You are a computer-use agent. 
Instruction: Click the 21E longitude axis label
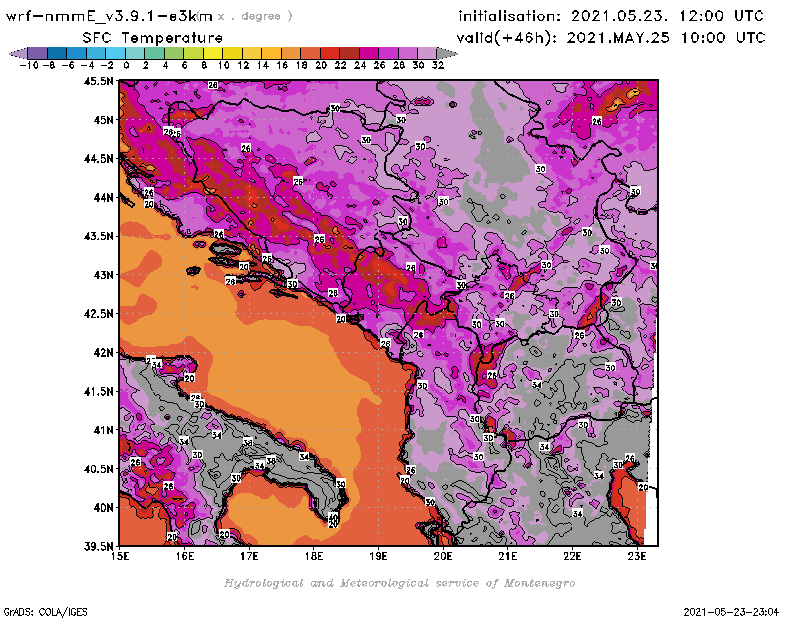point(508,556)
